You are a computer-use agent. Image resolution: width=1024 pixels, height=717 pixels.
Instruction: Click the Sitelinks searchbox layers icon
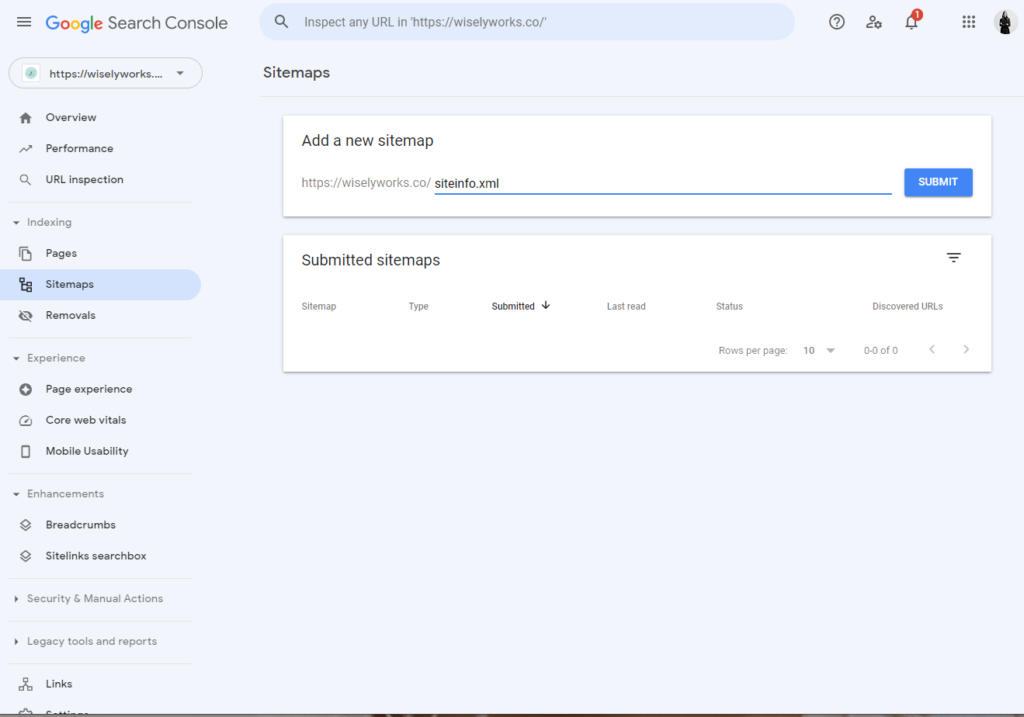tap(25, 556)
